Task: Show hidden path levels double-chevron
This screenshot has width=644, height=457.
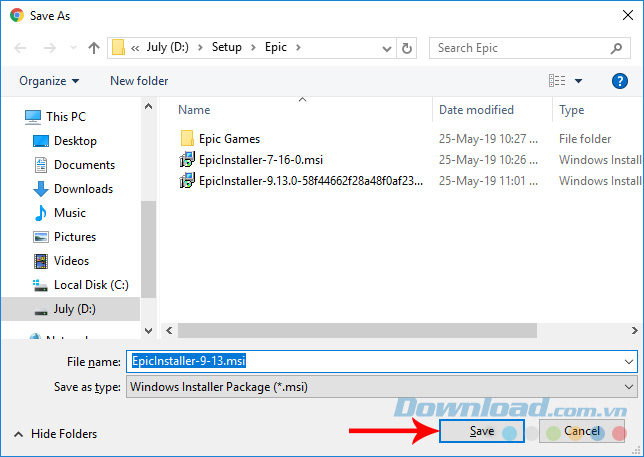Action: pos(135,48)
